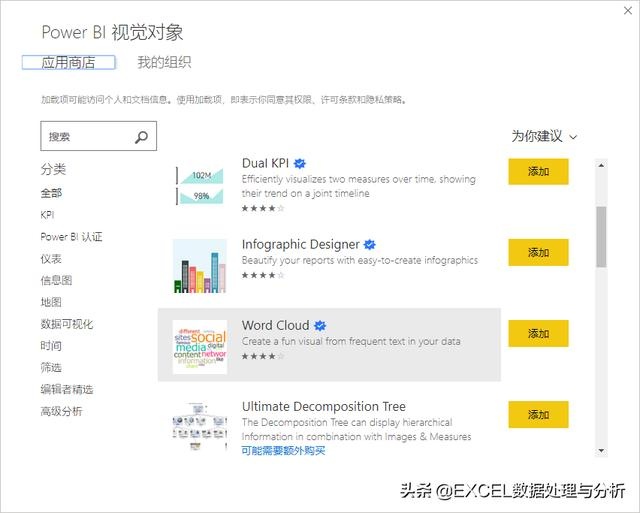Select the 全部 category

click(51, 193)
